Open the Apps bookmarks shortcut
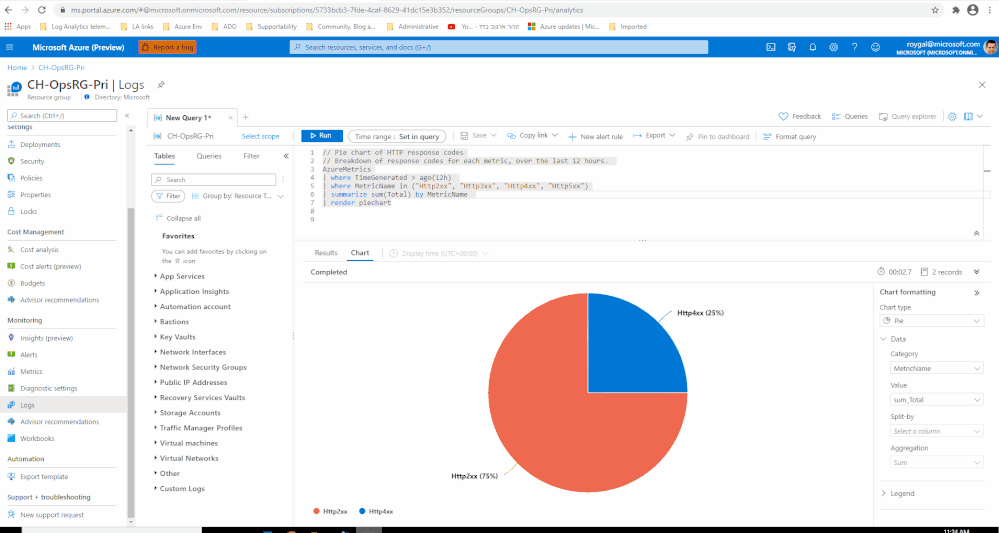This screenshot has width=999, height=533. tap(18, 27)
